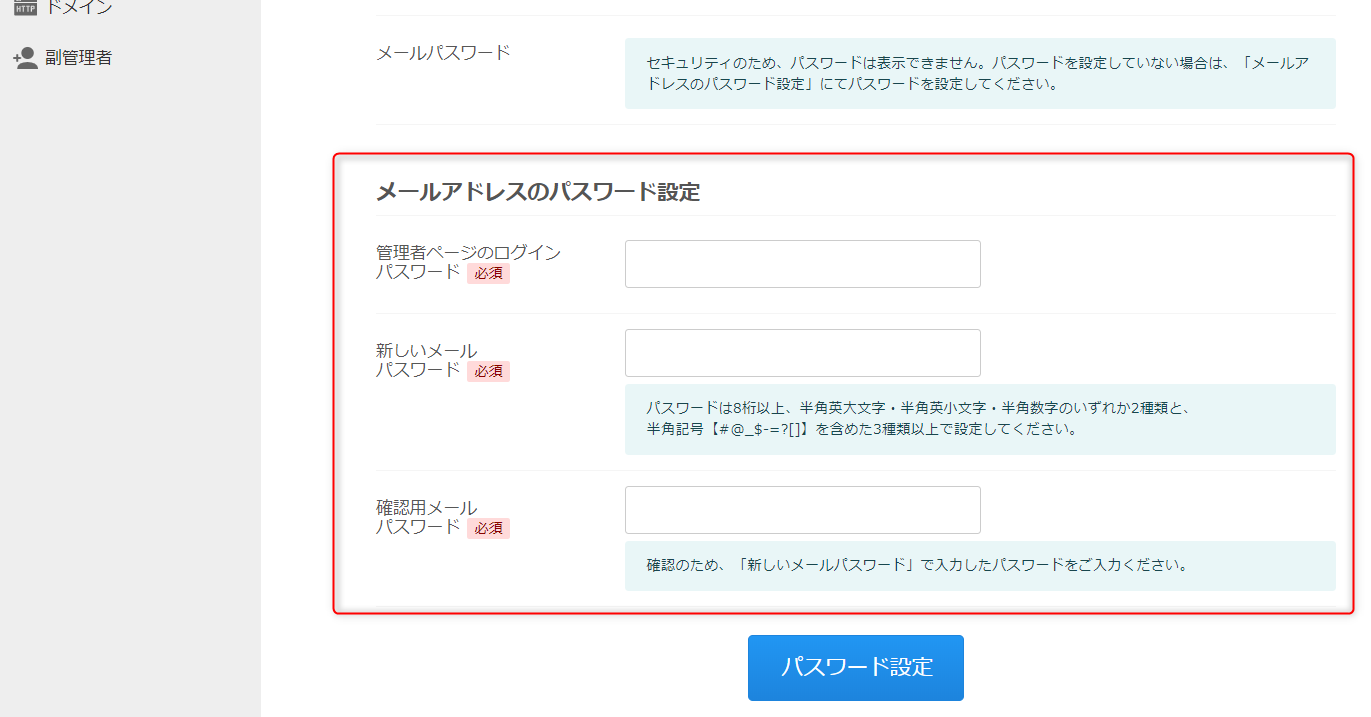1371x717 pixels.
Task: Click the メールアドレスのパスワード設定 section heading
Action: (537, 192)
